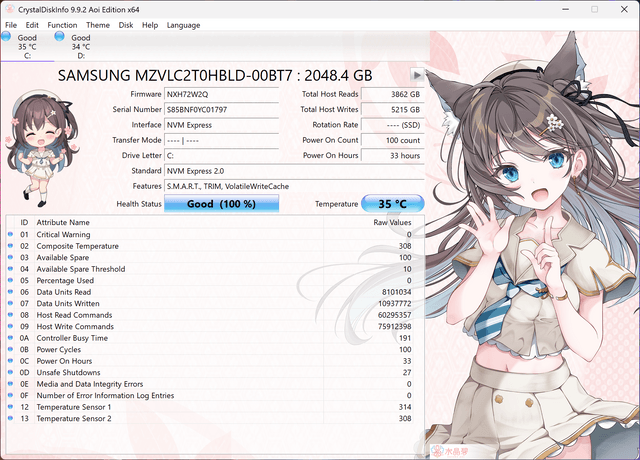Click status dot for Composite Temperature row

[x=10, y=246]
